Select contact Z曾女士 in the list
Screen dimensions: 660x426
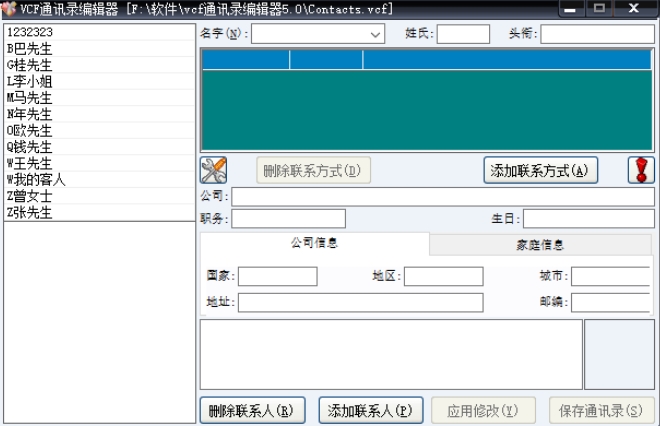[99, 197]
